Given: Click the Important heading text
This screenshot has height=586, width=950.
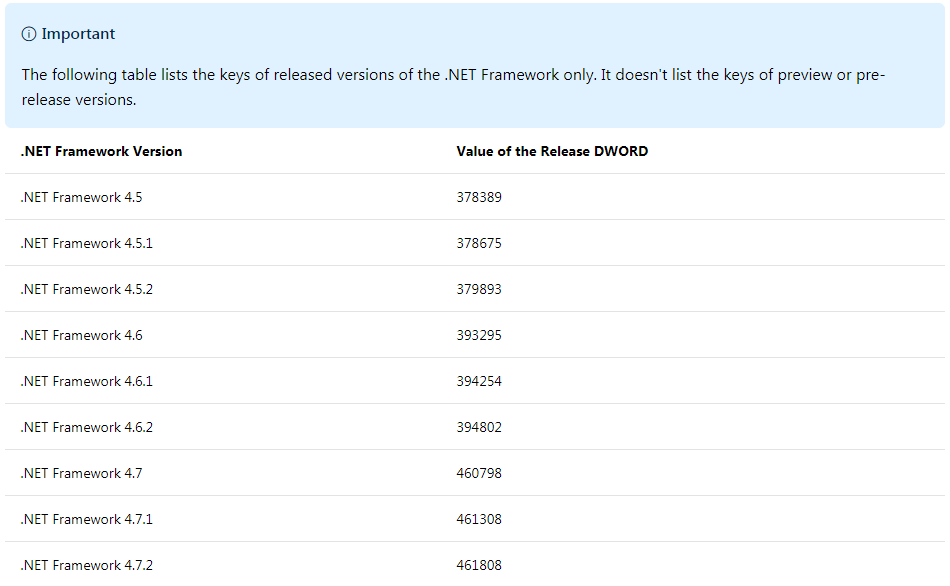Looking at the screenshot, I should pyautogui.click(x=78, y=34).
